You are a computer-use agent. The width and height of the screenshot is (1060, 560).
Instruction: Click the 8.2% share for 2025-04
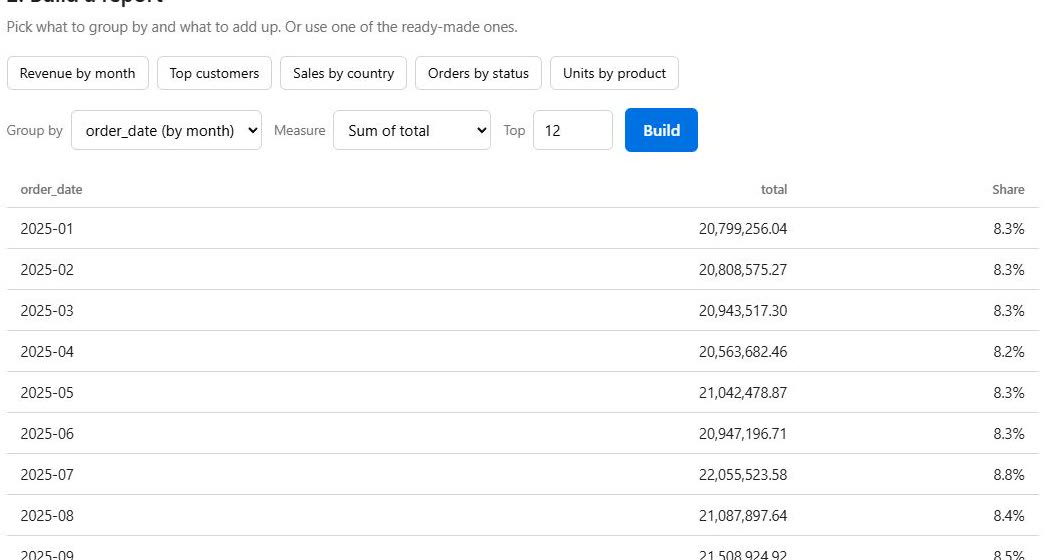(x=1009, y=352)
